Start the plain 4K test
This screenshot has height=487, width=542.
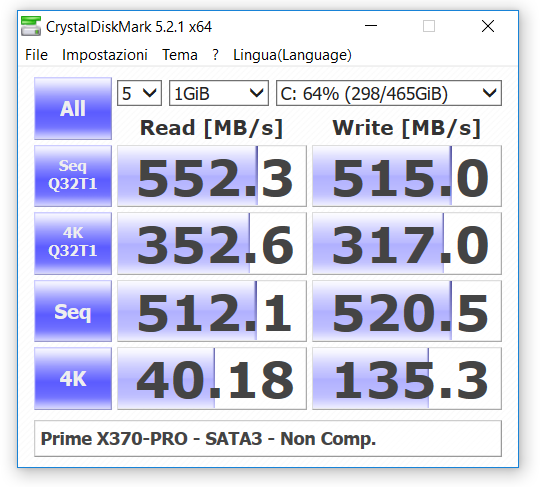coord(73,378)
